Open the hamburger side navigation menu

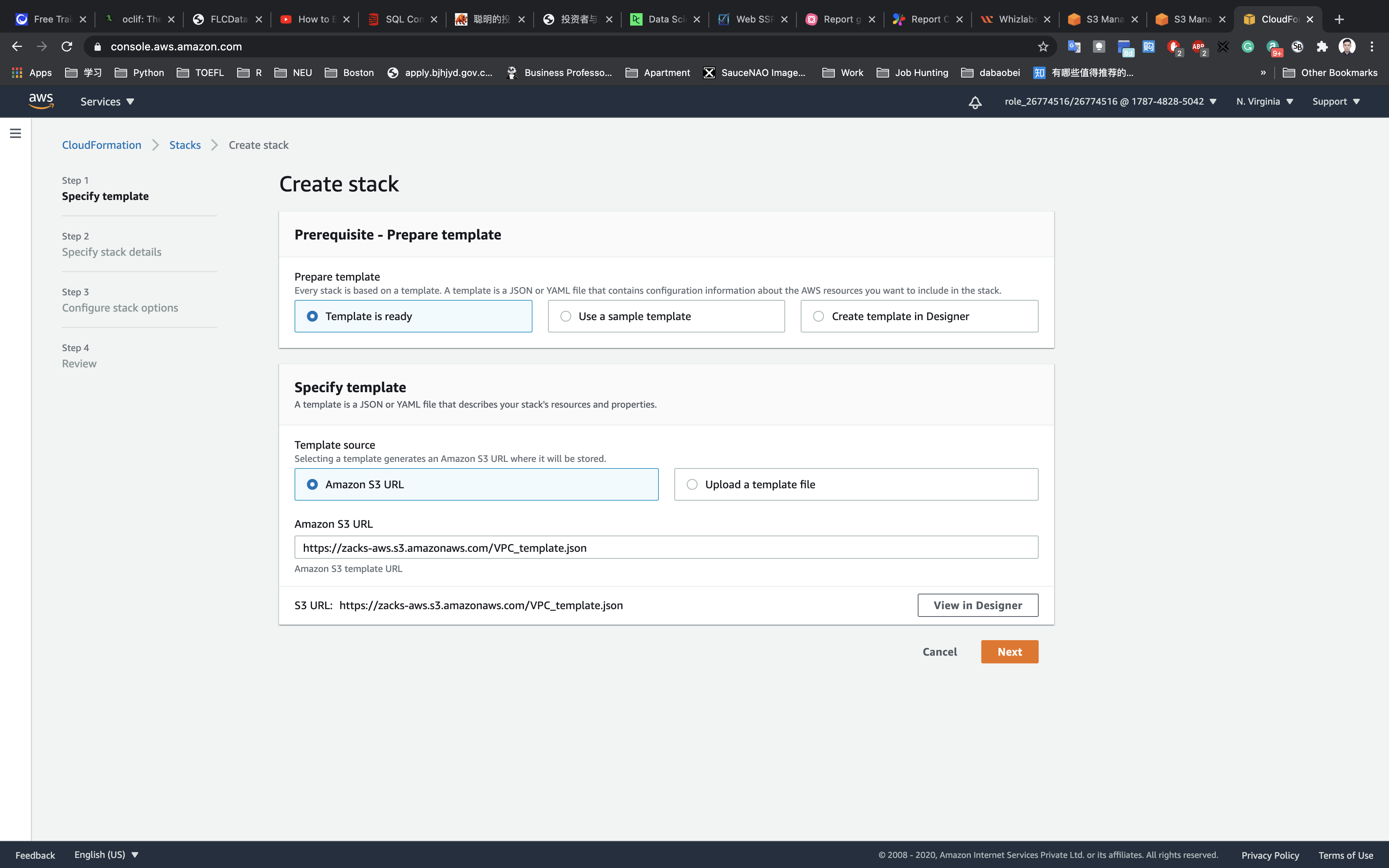[16, 133]
